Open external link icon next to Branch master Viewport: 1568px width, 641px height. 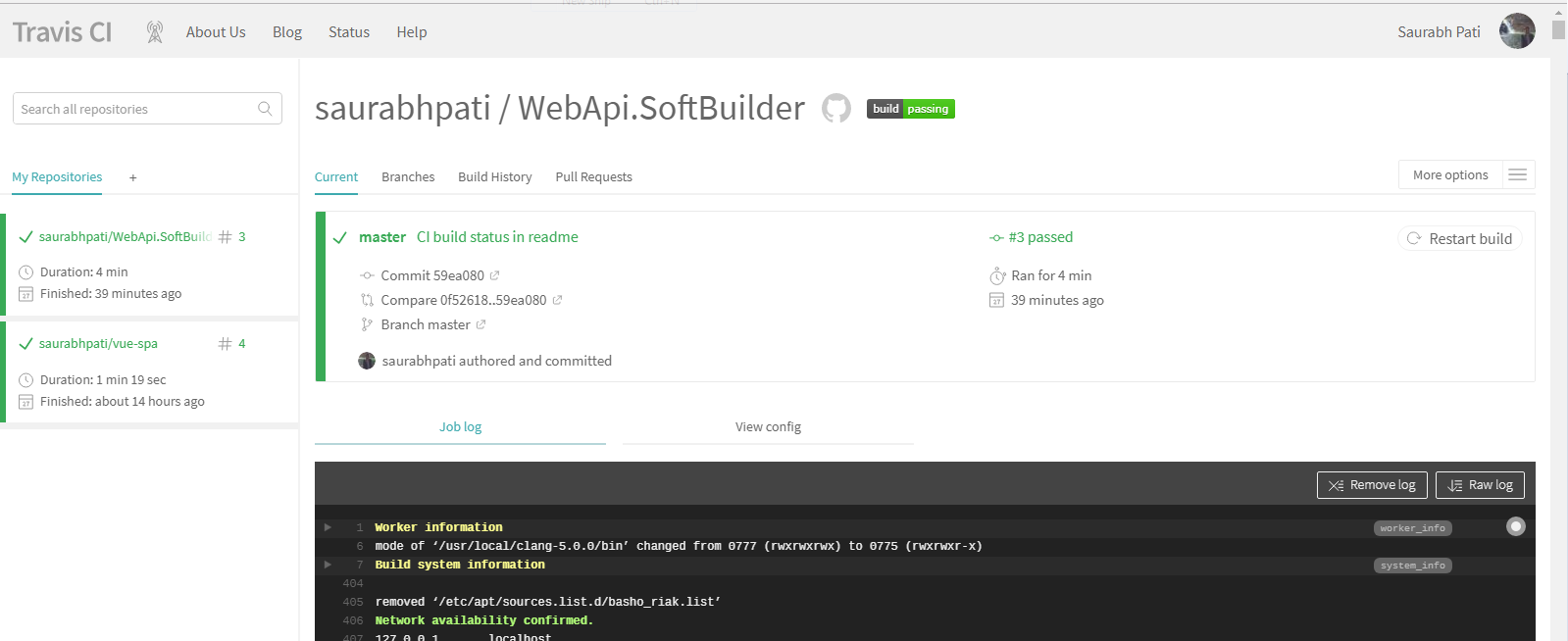pos(481,324)
